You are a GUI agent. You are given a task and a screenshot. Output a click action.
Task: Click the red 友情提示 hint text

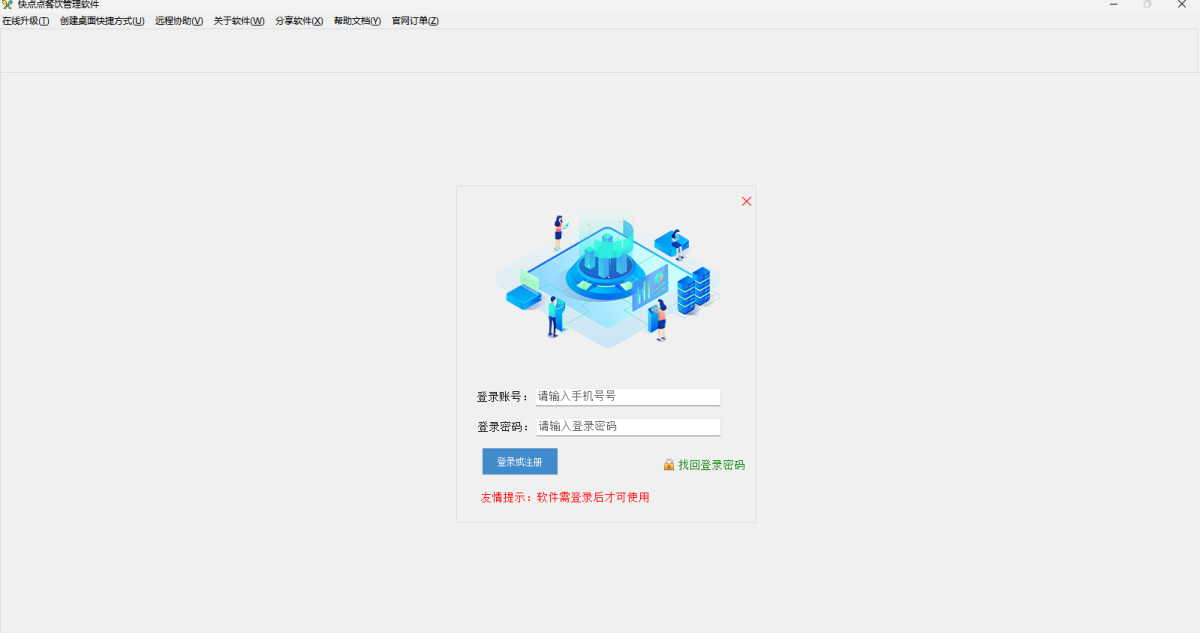(x=565, y=497)
